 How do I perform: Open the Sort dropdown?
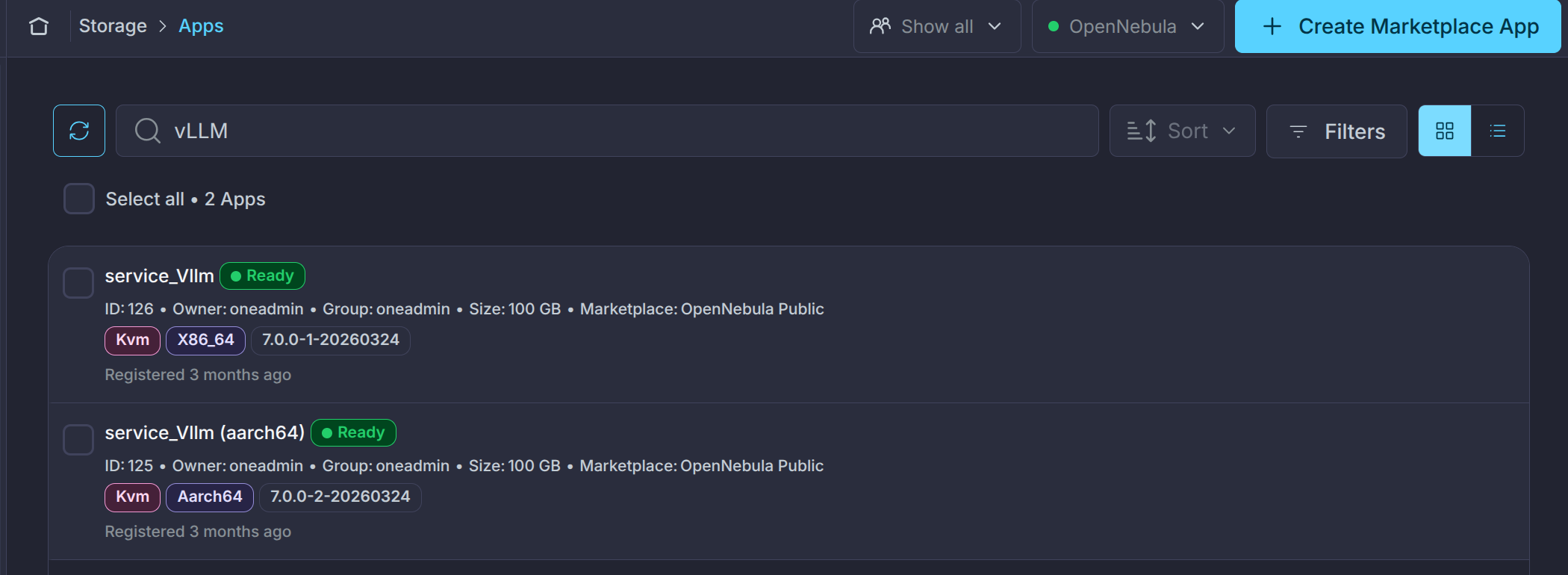1182,131
